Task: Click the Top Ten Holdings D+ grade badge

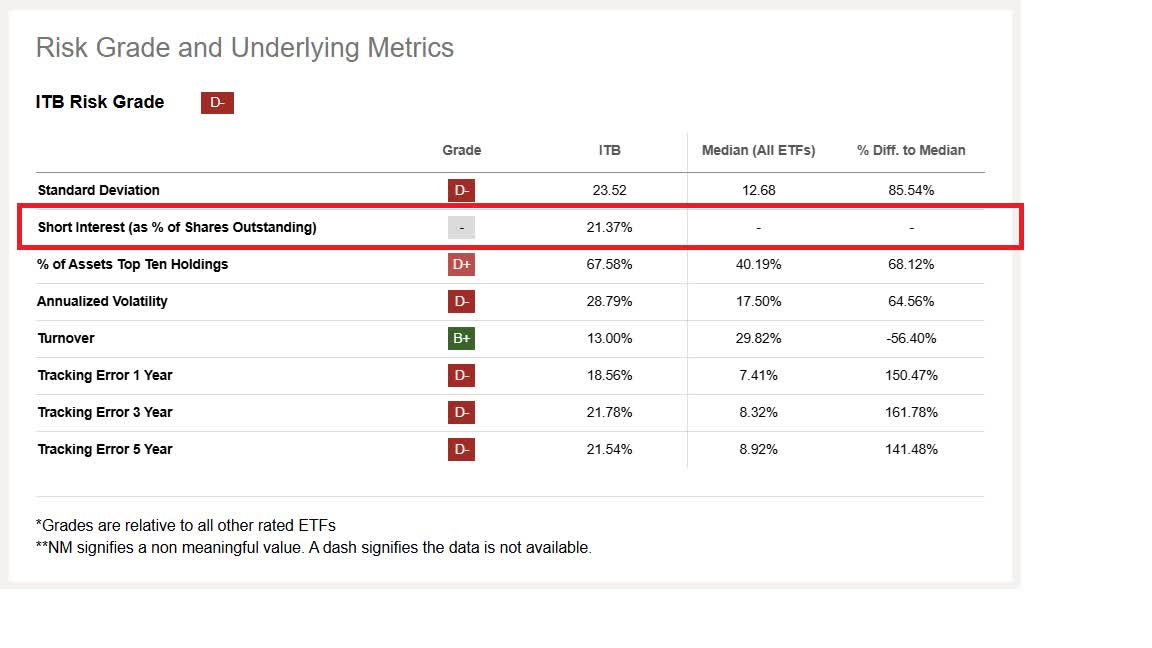Action: pyautogui.click(x=461, y=264)
